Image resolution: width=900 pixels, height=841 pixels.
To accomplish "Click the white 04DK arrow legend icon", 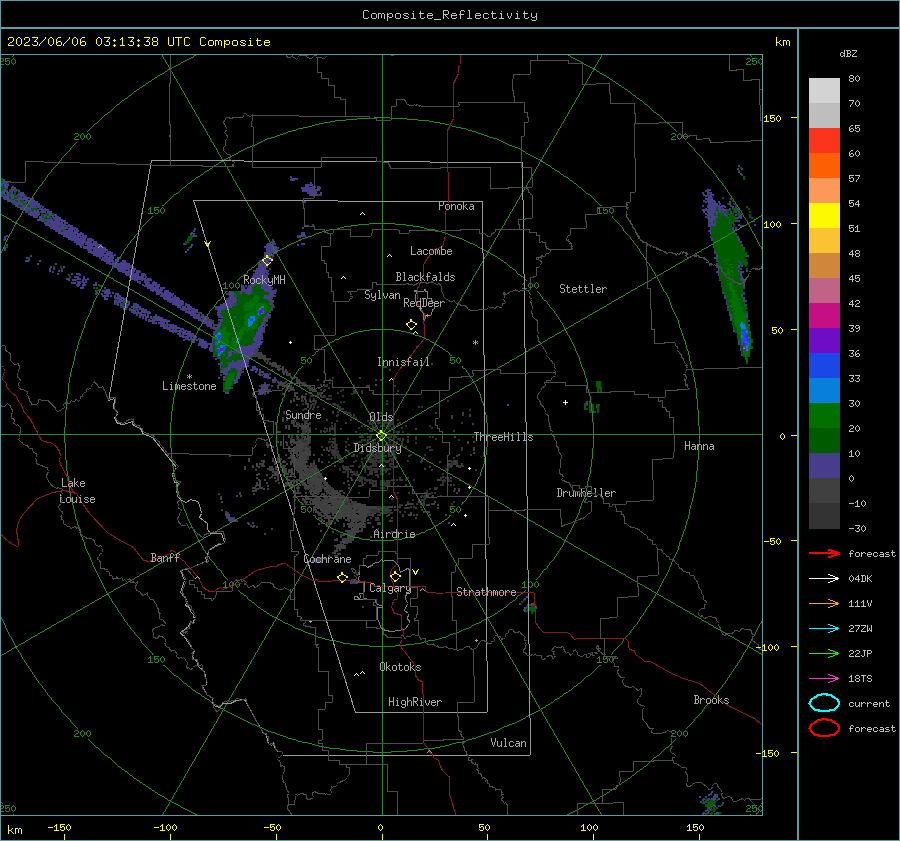I will [x=824, y=579].
